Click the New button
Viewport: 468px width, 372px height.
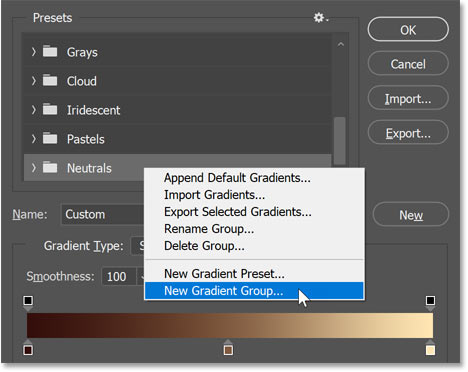tap(411, 215)
